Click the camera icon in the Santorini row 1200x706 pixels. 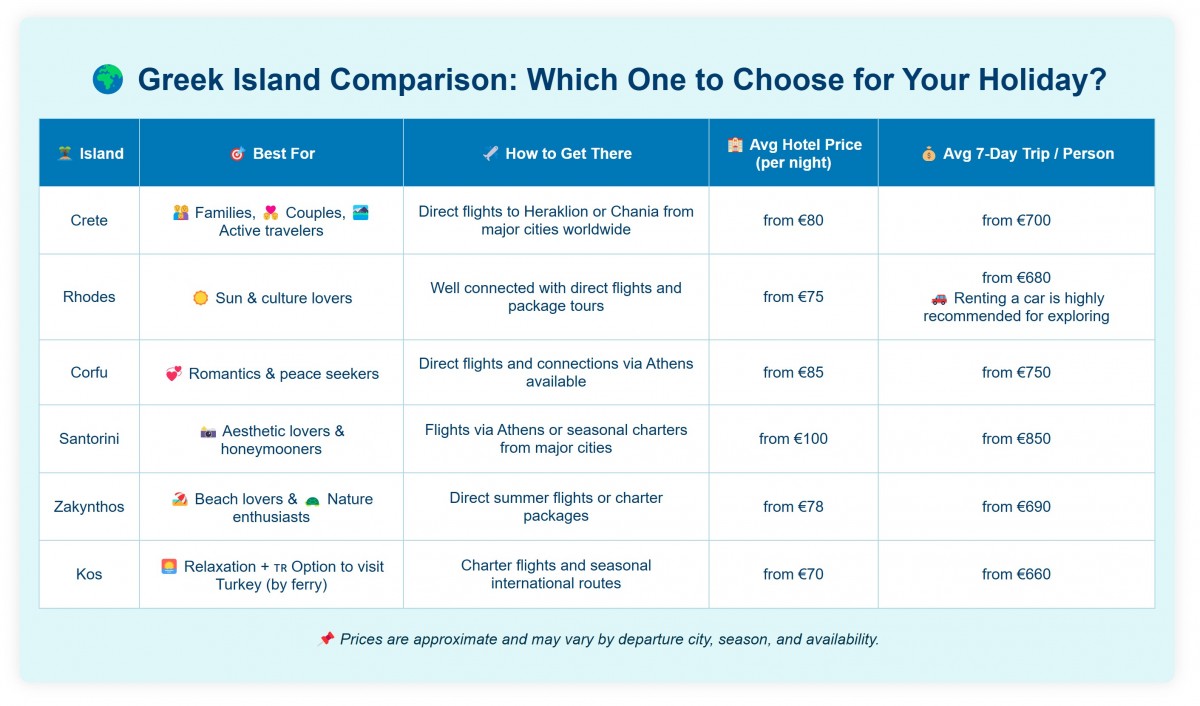click(x=208, y=431)
